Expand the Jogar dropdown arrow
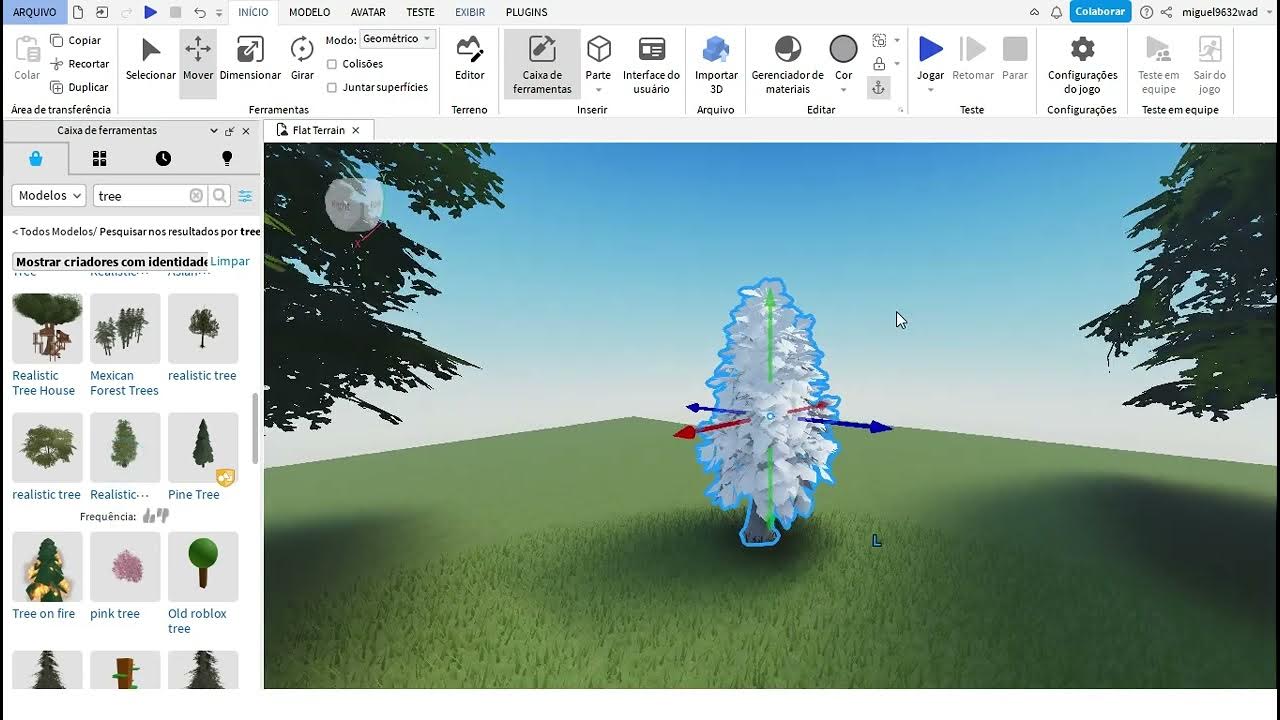Viewport: 1280px width, 720px height. pos(931,90)
